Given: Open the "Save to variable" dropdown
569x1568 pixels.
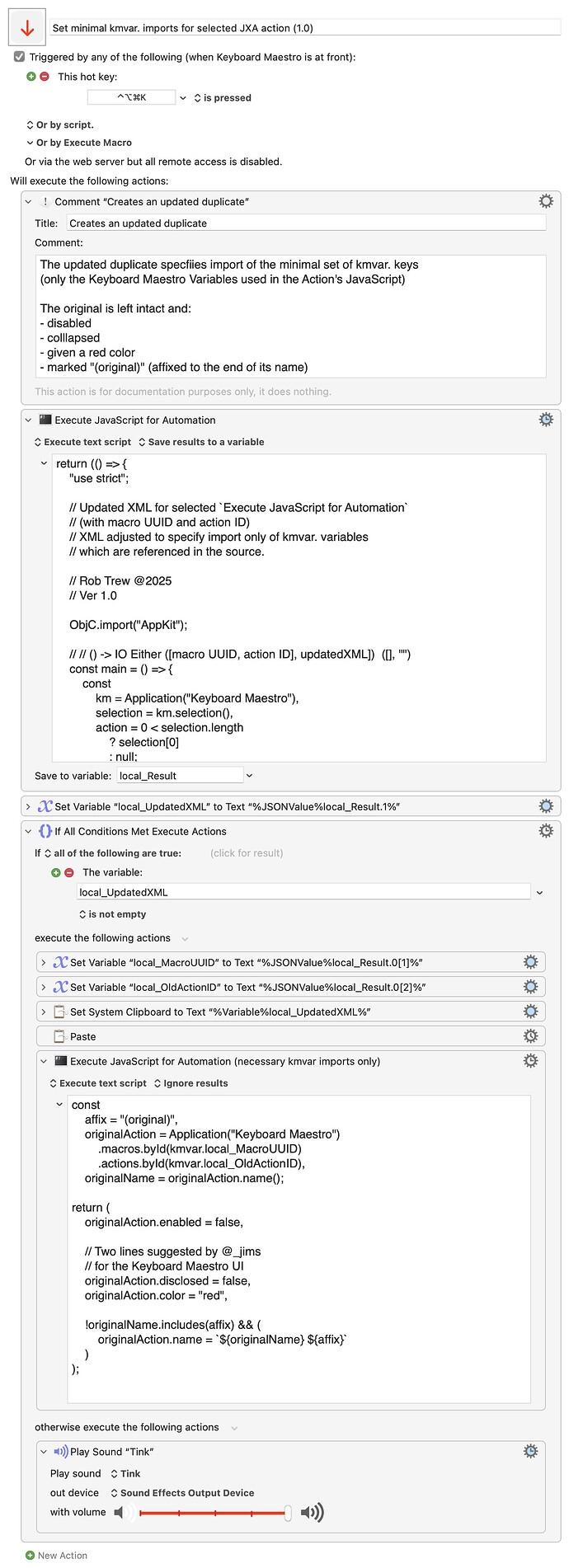Looking at the screenshot, I should click(248, 775).
